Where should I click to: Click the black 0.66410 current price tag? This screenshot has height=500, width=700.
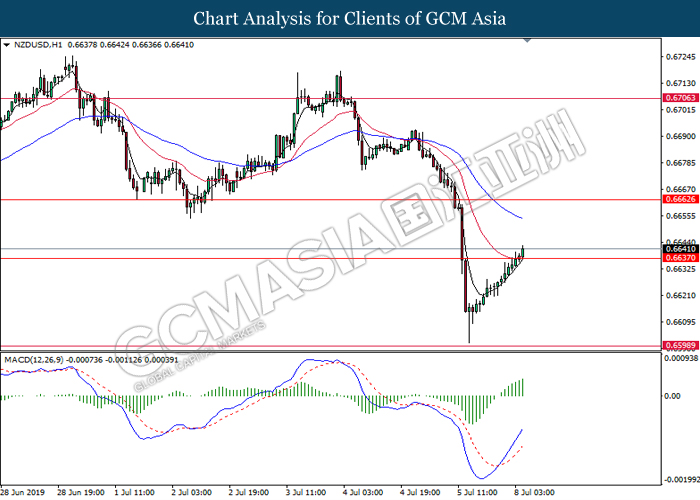[678, 249]
